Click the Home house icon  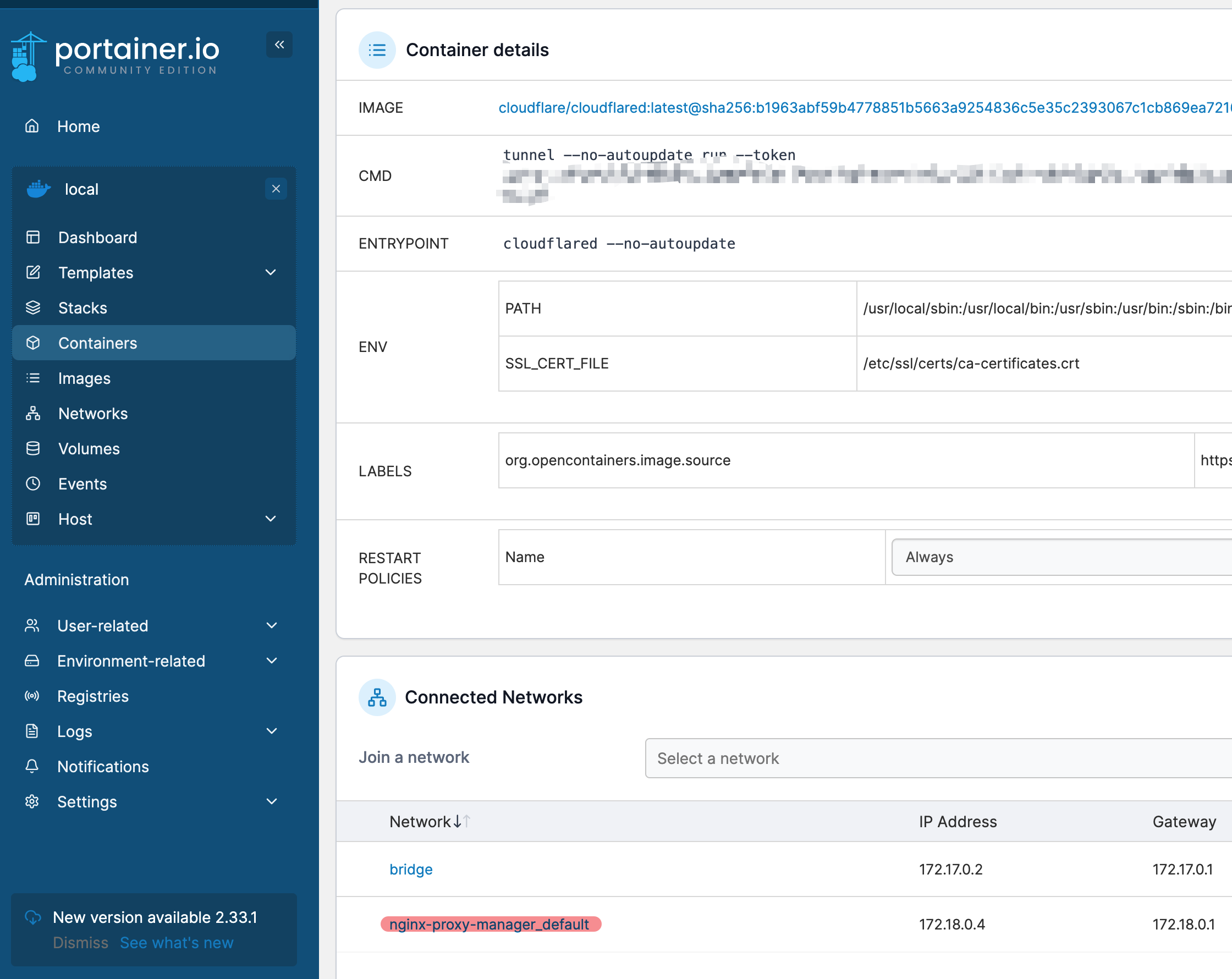(32, 126)
